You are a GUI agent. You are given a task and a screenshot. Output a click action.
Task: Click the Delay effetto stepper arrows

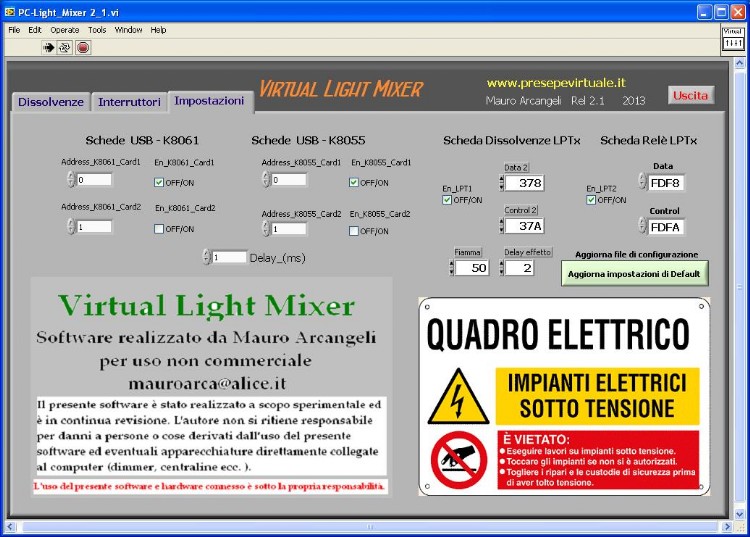tap(502, 268)
